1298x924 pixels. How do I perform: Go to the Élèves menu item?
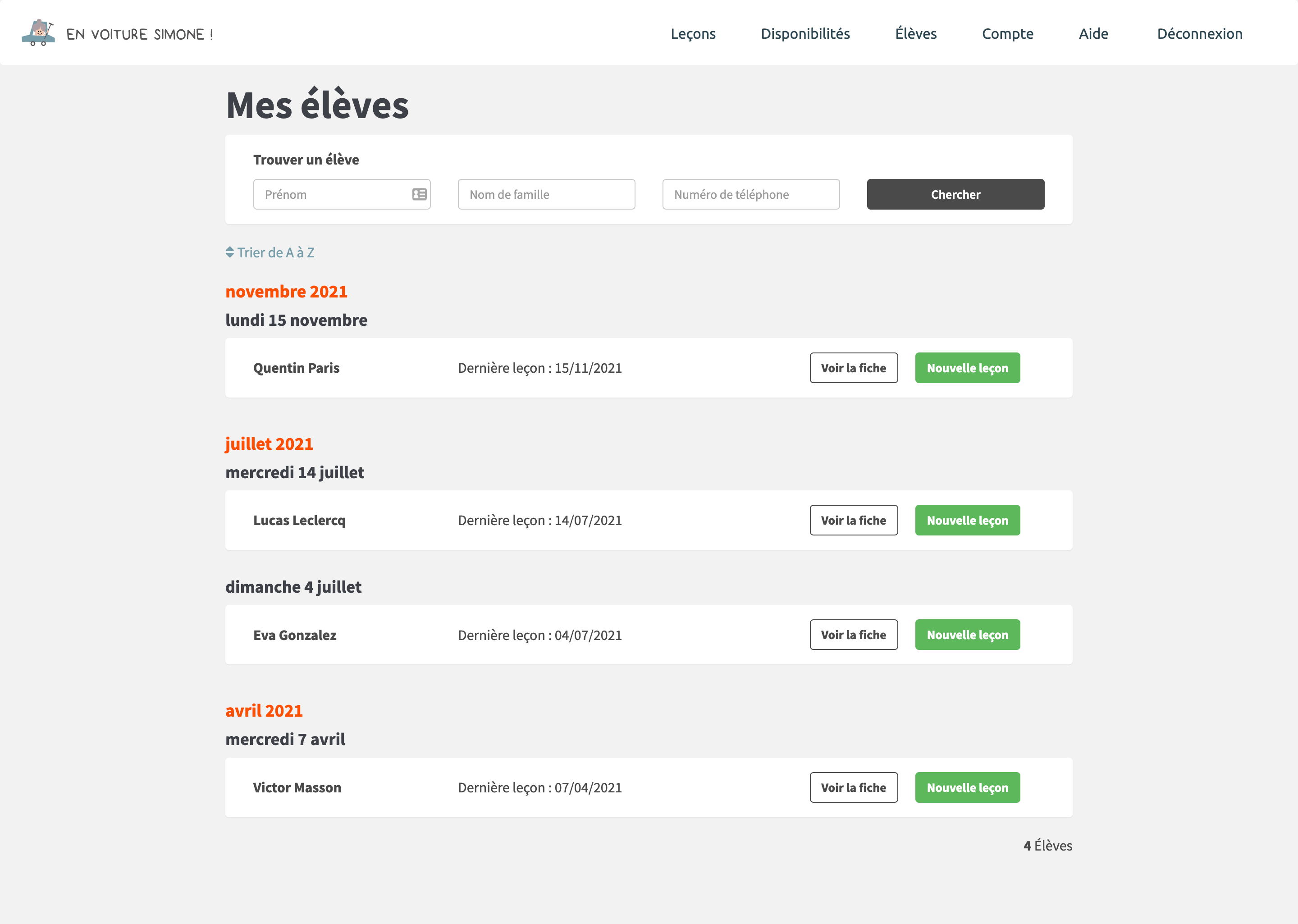[916, 33]
